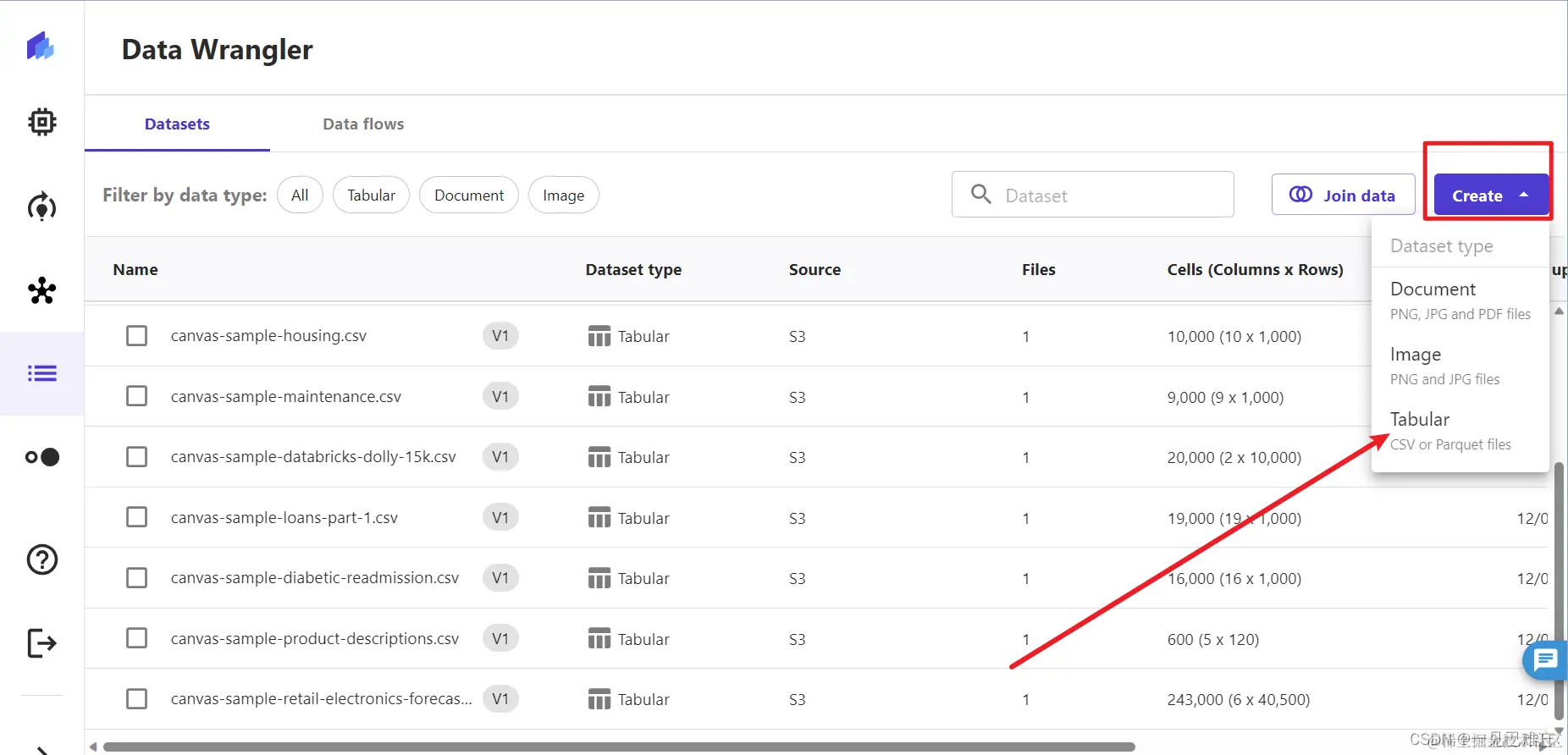
Task: Open canvas-sample-product-descriptions.csv dataset name
Action: pyautogui.click(x=315, y=639)
